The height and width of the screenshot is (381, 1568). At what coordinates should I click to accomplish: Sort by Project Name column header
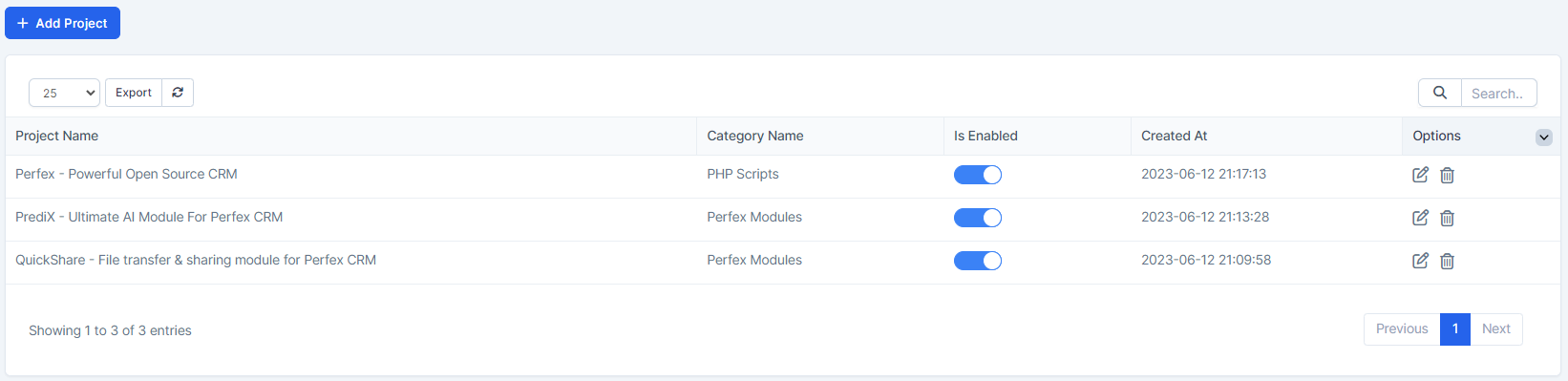[57, 136]
